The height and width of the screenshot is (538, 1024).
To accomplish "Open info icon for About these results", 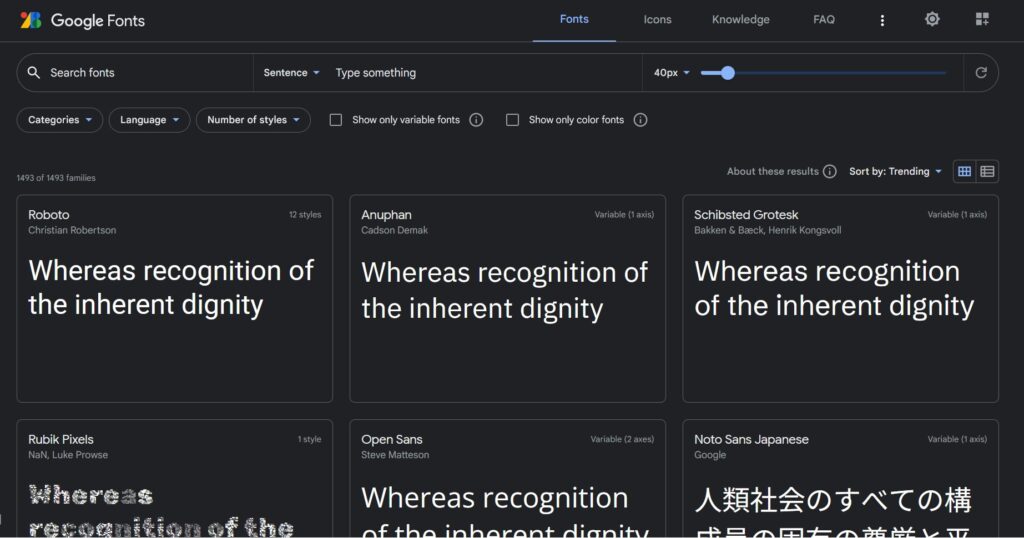I will click(829, 172).
